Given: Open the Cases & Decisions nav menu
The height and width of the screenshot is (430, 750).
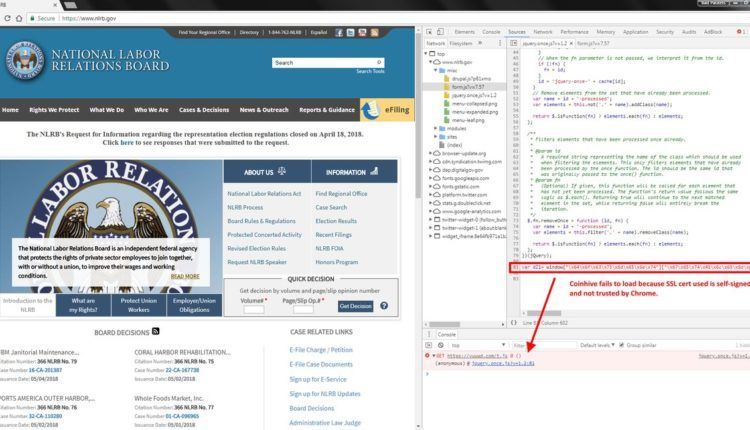Looking at the screenshot, I should (203, 110).
